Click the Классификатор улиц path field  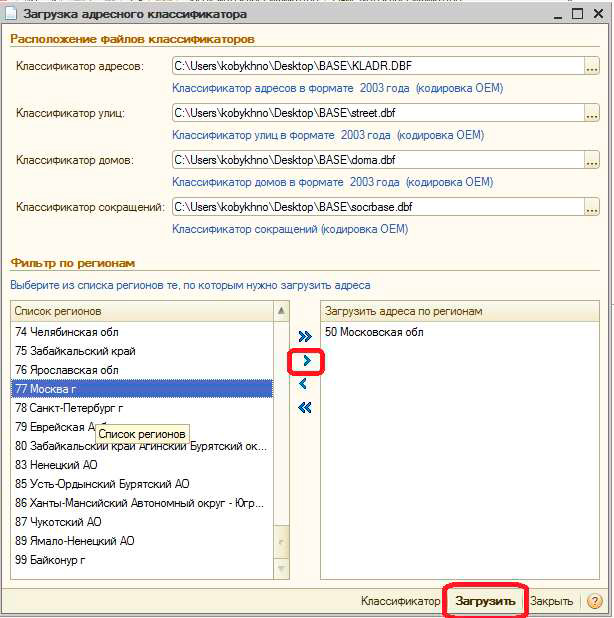[376, 113]
